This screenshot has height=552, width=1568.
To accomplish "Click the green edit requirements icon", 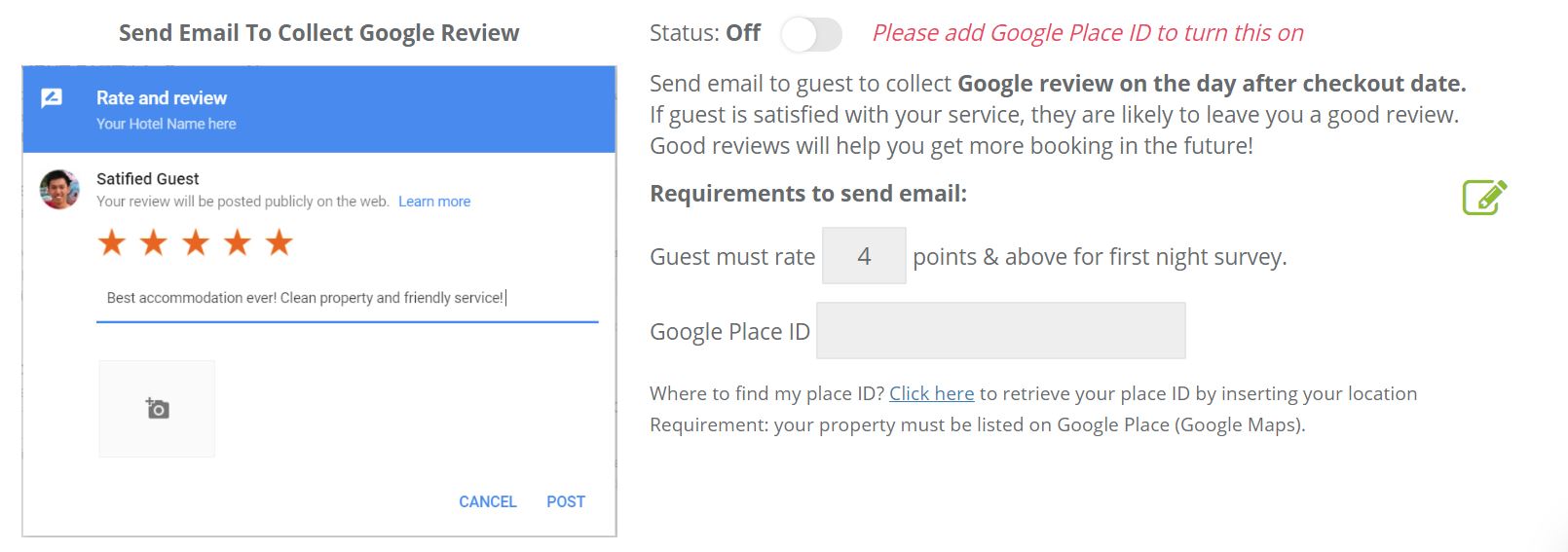I will point(1484,197).
